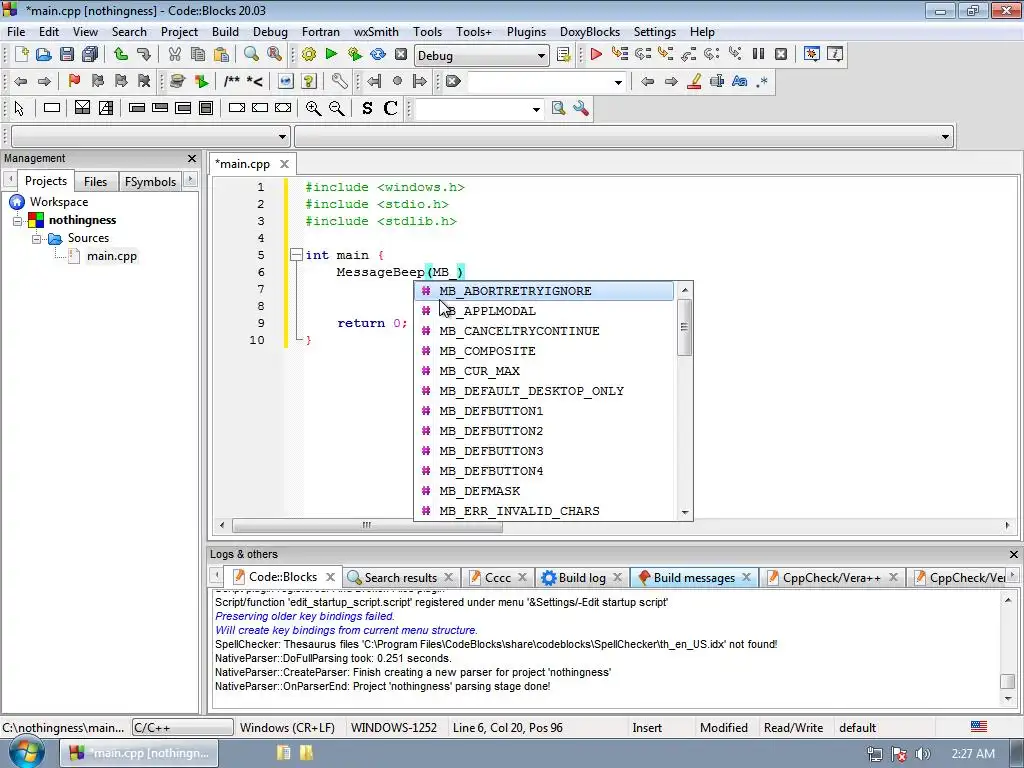Switch to the Build messages tab
This screenshot has height=768, width=1024.
[x=694, y=577]
